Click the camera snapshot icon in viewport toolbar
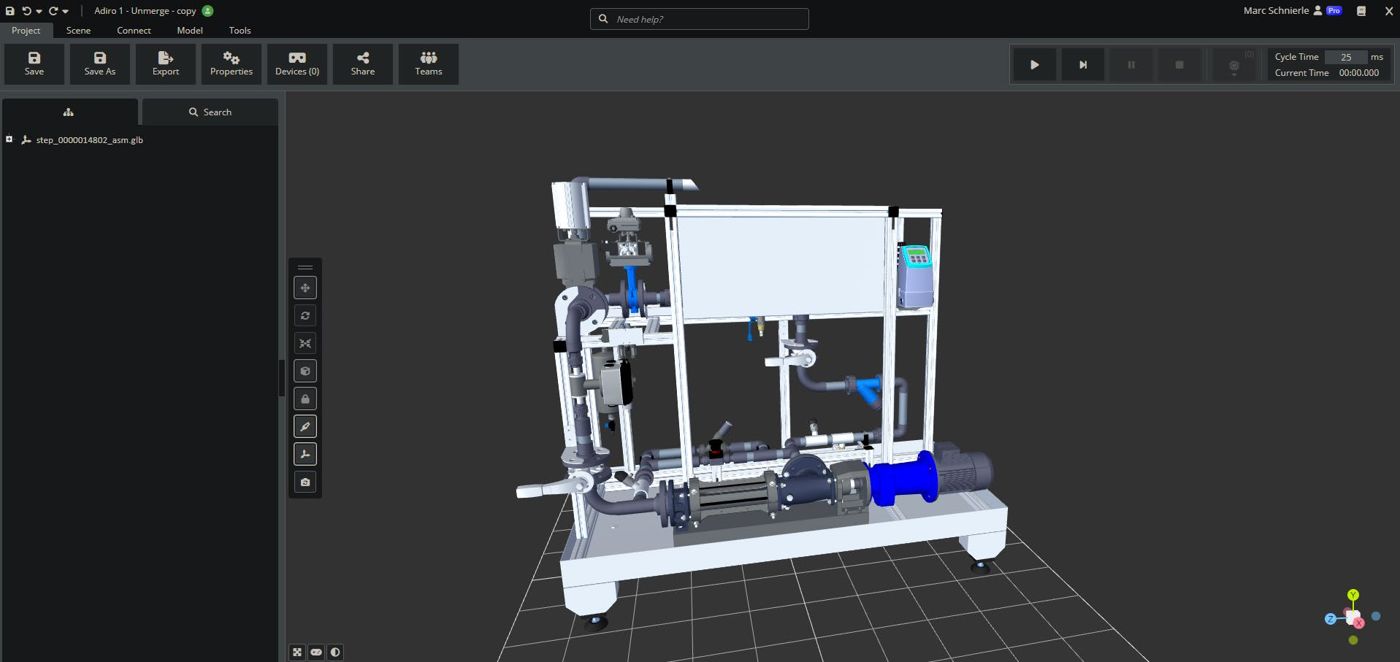Image resolution: width=1400 pixels, height=662 pixels. pyautogui.click(x=305, y=482)
